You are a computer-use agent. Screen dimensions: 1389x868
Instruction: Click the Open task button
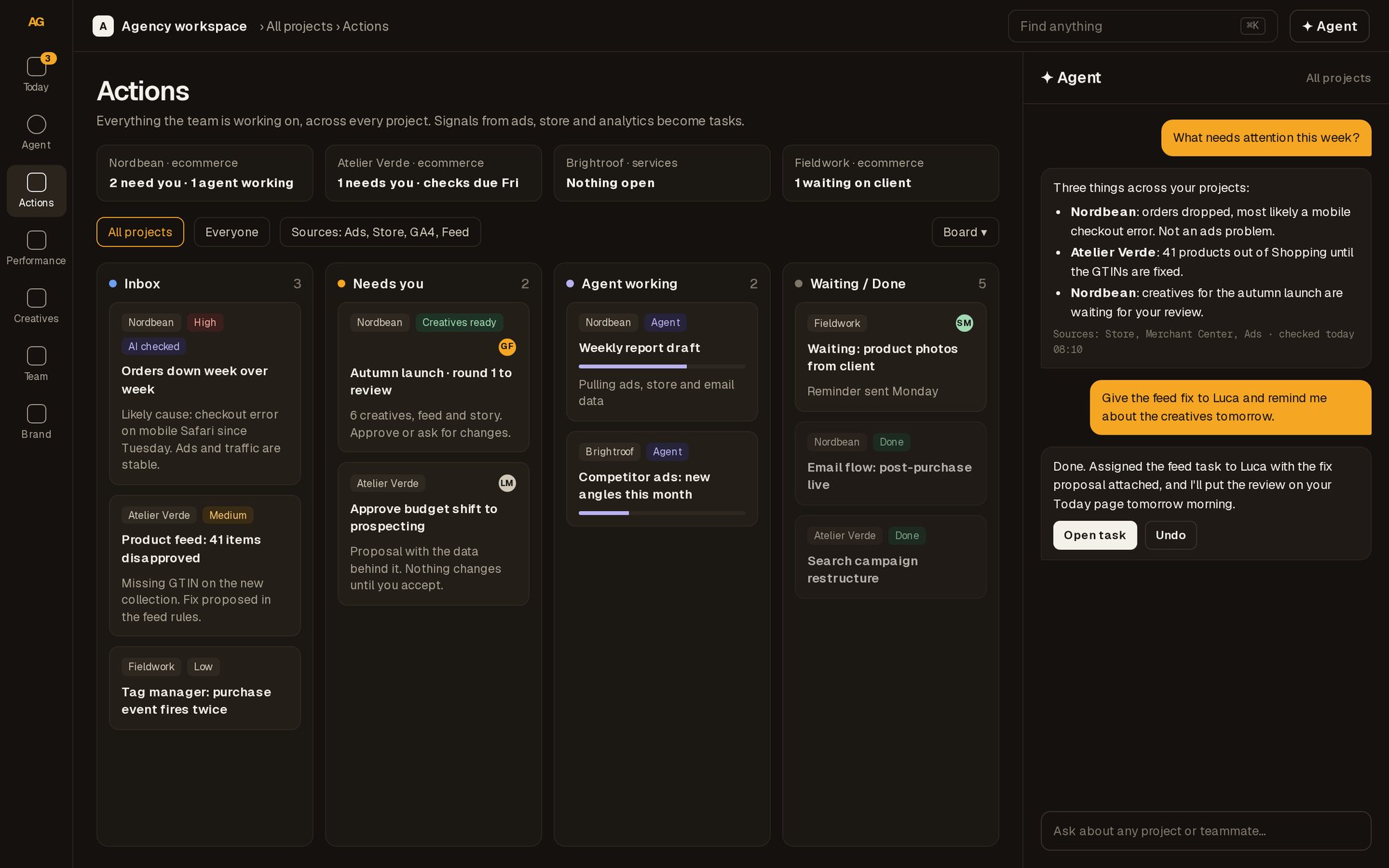1095,535
